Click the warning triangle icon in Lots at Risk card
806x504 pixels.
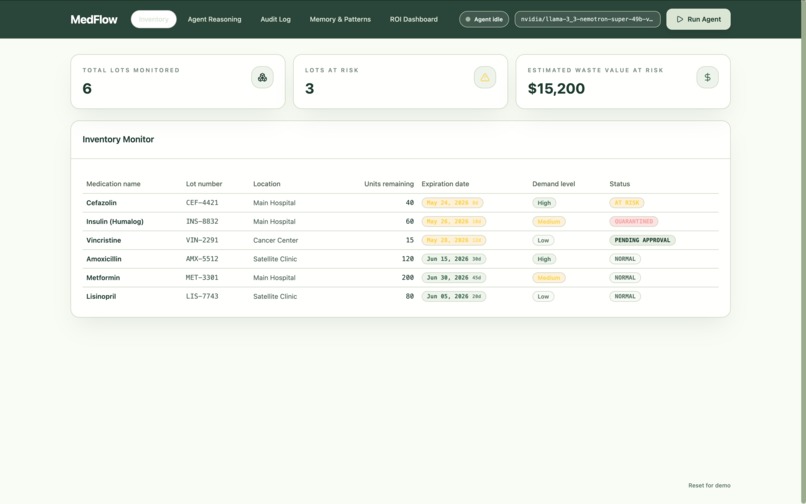(485, 77)
